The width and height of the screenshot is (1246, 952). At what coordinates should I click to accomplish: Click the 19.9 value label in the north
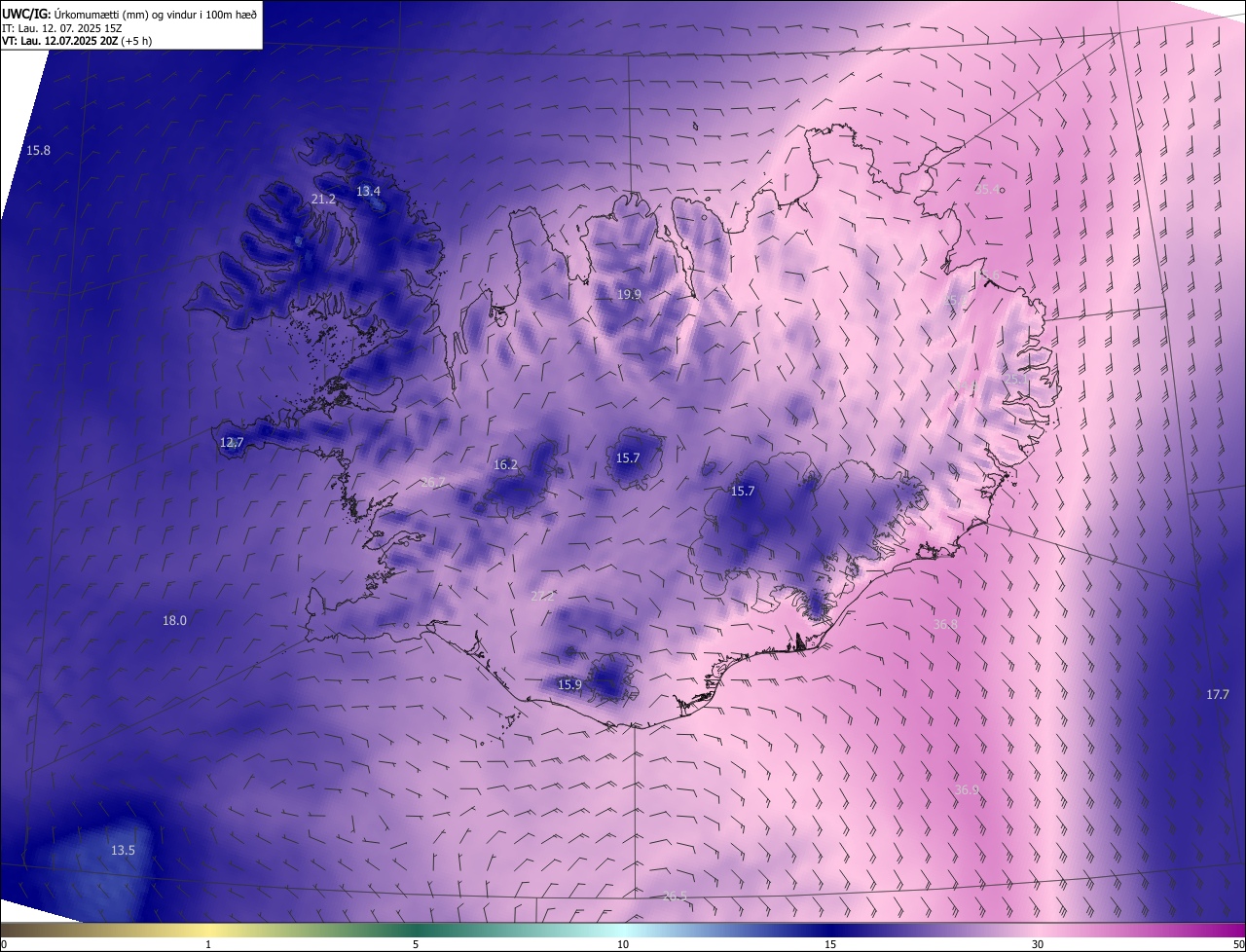[x=629, y=294]
